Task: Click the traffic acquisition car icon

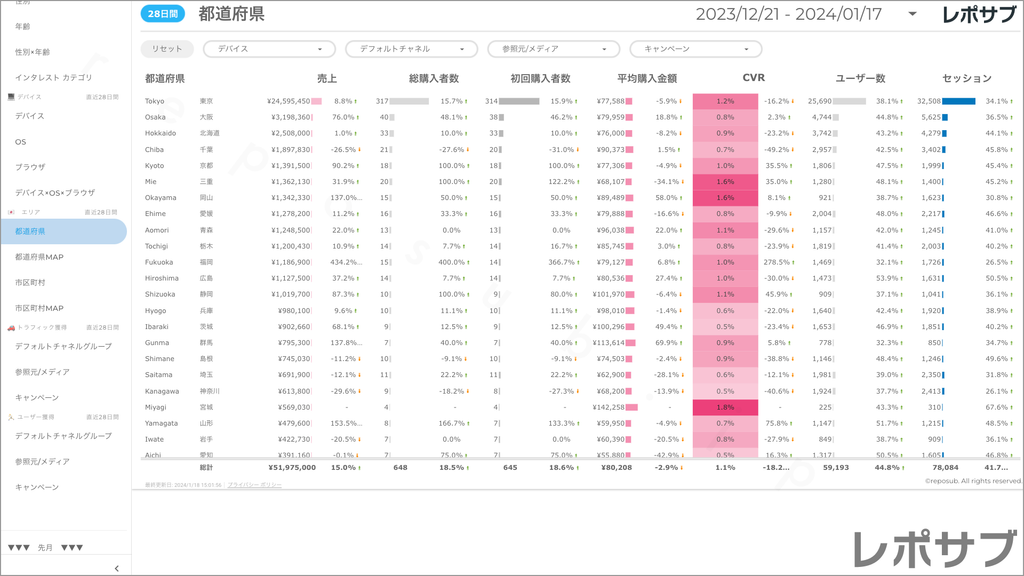Action: coord(10,328)
